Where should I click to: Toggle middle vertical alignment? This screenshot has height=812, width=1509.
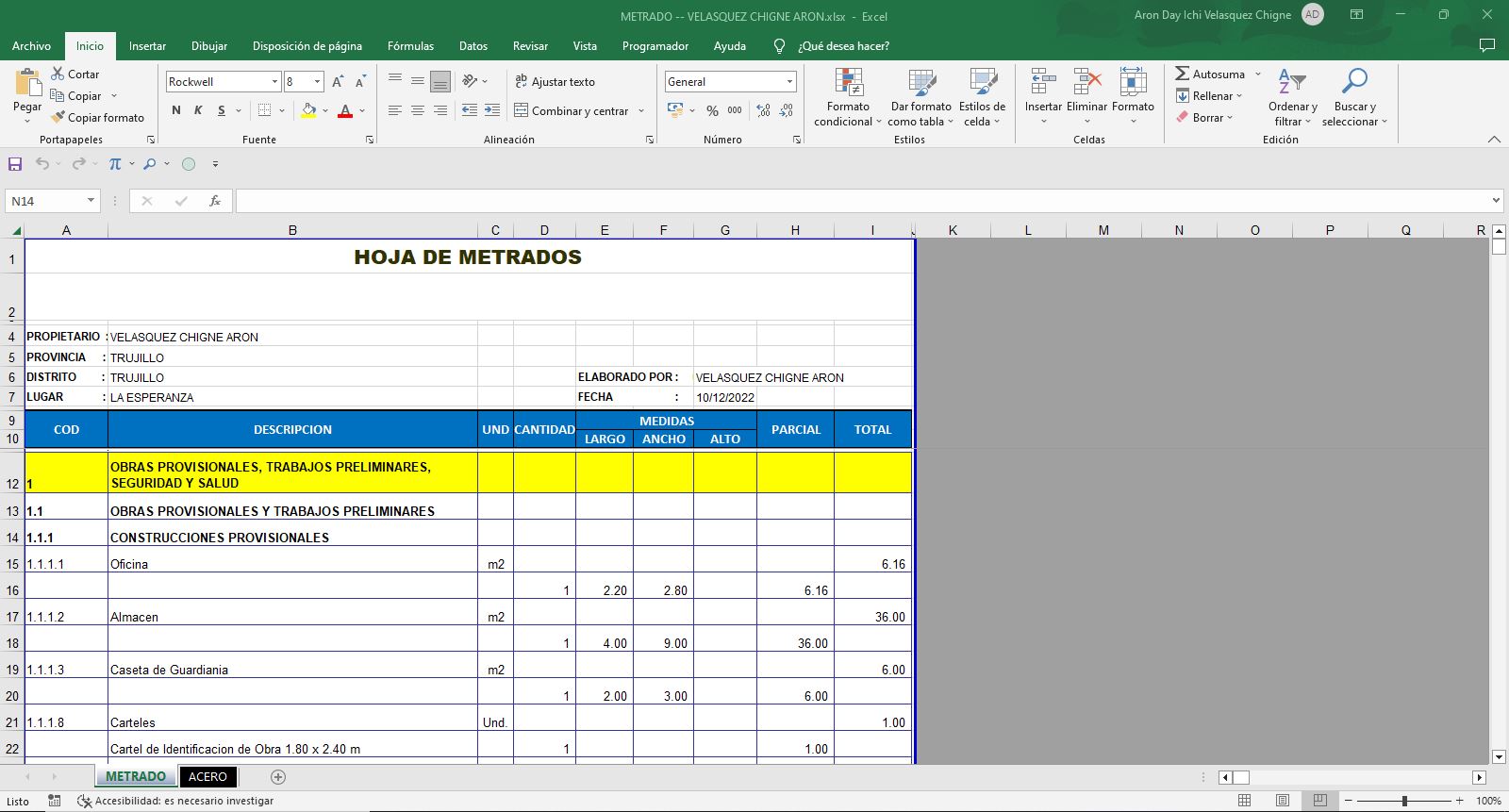coord(417,82)
